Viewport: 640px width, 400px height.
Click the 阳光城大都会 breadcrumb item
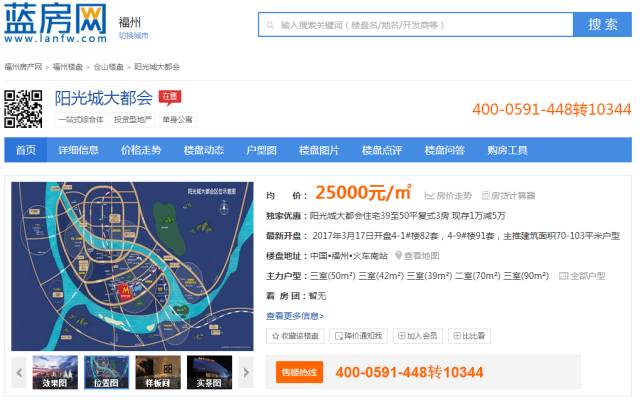(x=157, y=67)
